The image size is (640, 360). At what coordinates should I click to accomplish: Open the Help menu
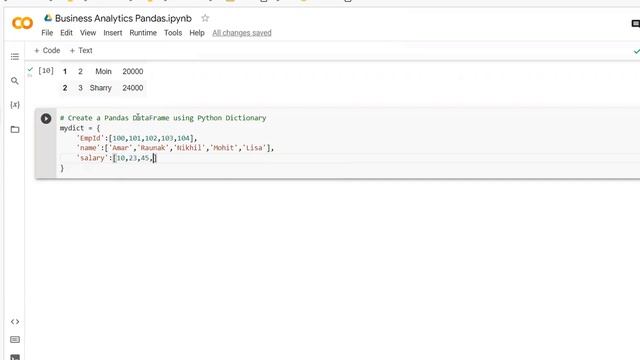tap(197, 33)
